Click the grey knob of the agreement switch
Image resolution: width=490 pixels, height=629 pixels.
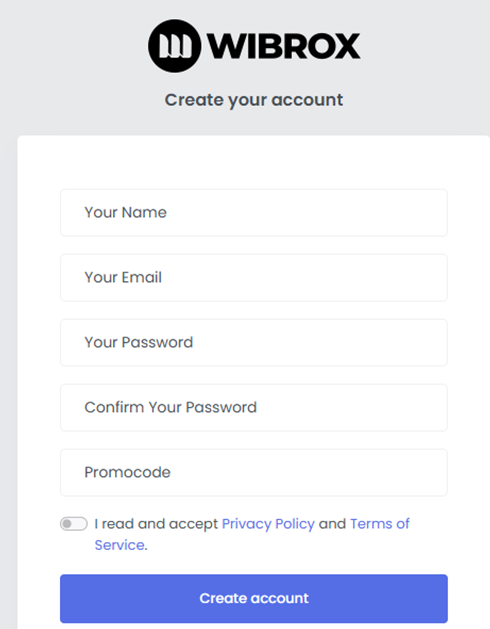67,524
